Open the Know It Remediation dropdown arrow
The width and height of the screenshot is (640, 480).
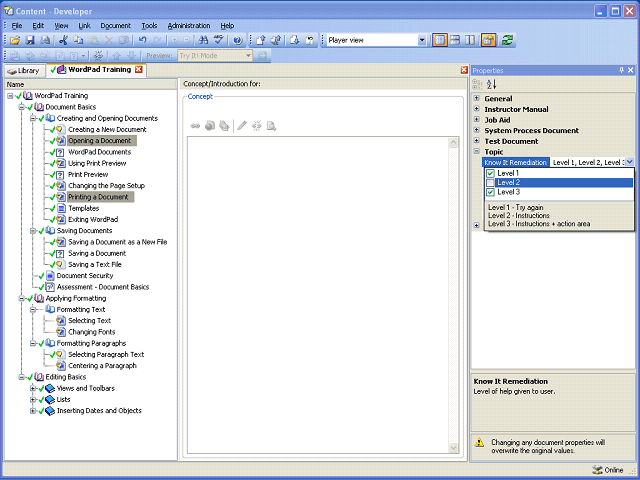click(629, 162)
